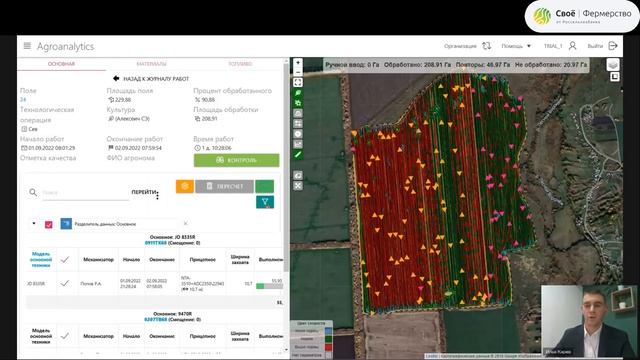Zoom out on the map
The height and width of the screenshot is (360, 640).
click(298, 72)
